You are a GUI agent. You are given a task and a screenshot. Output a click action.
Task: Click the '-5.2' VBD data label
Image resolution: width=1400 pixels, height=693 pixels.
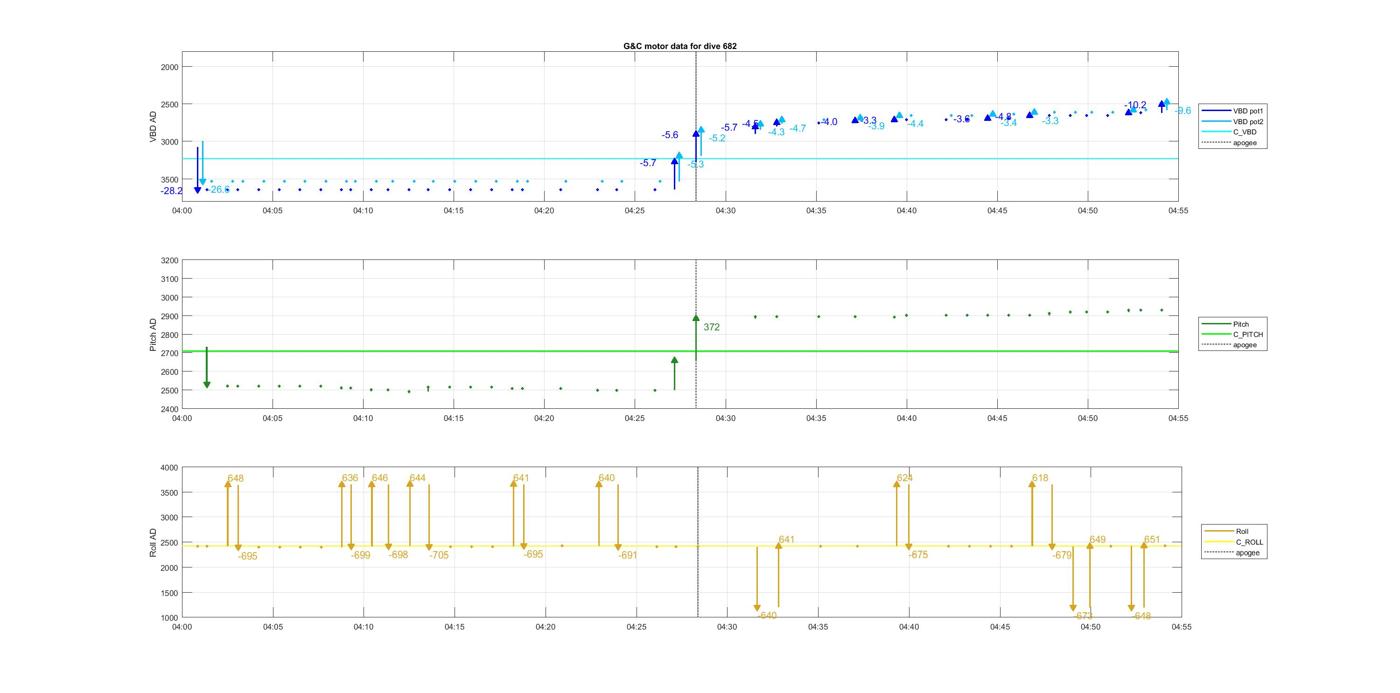[717, 138]
